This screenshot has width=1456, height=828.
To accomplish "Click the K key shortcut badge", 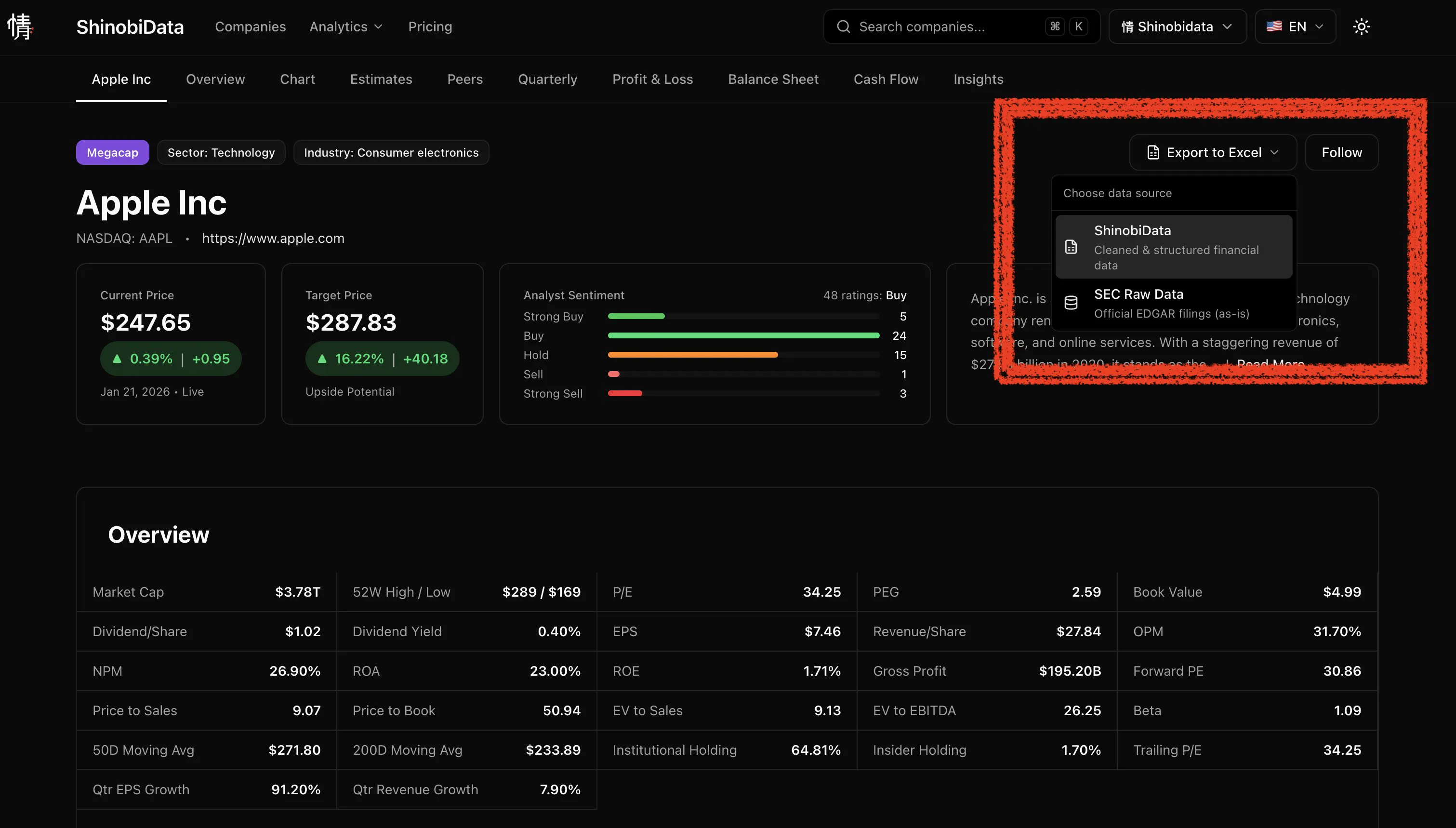I will [x=1078, y=26].
